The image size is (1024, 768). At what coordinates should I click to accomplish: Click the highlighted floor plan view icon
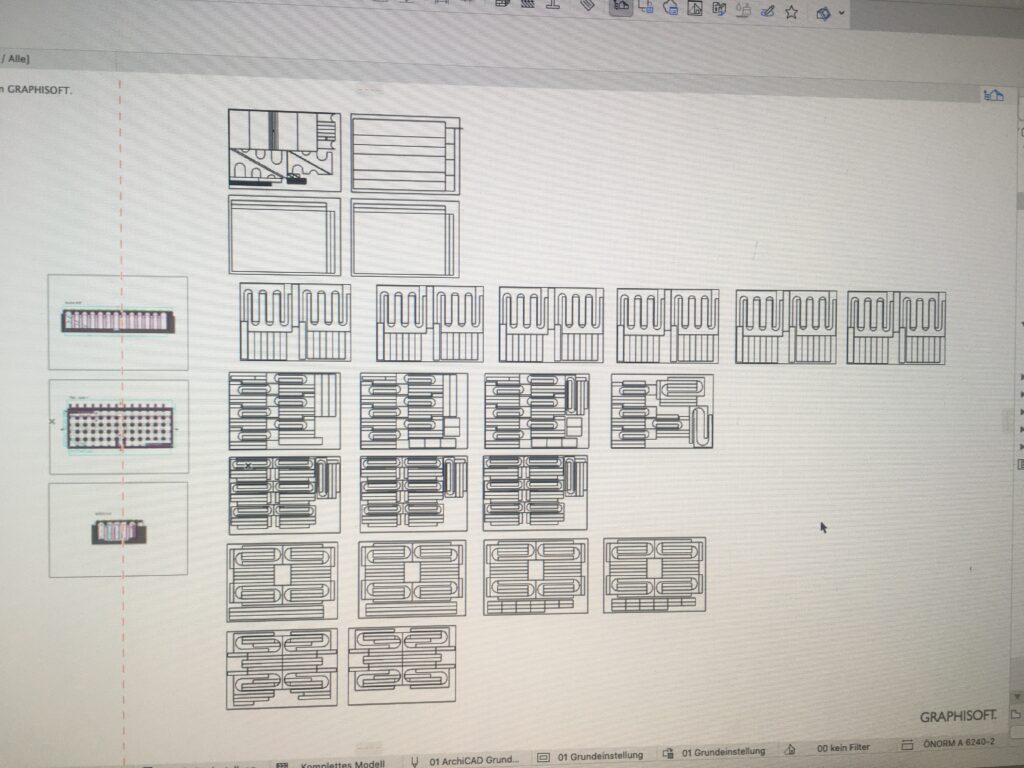tap(621, 9)
